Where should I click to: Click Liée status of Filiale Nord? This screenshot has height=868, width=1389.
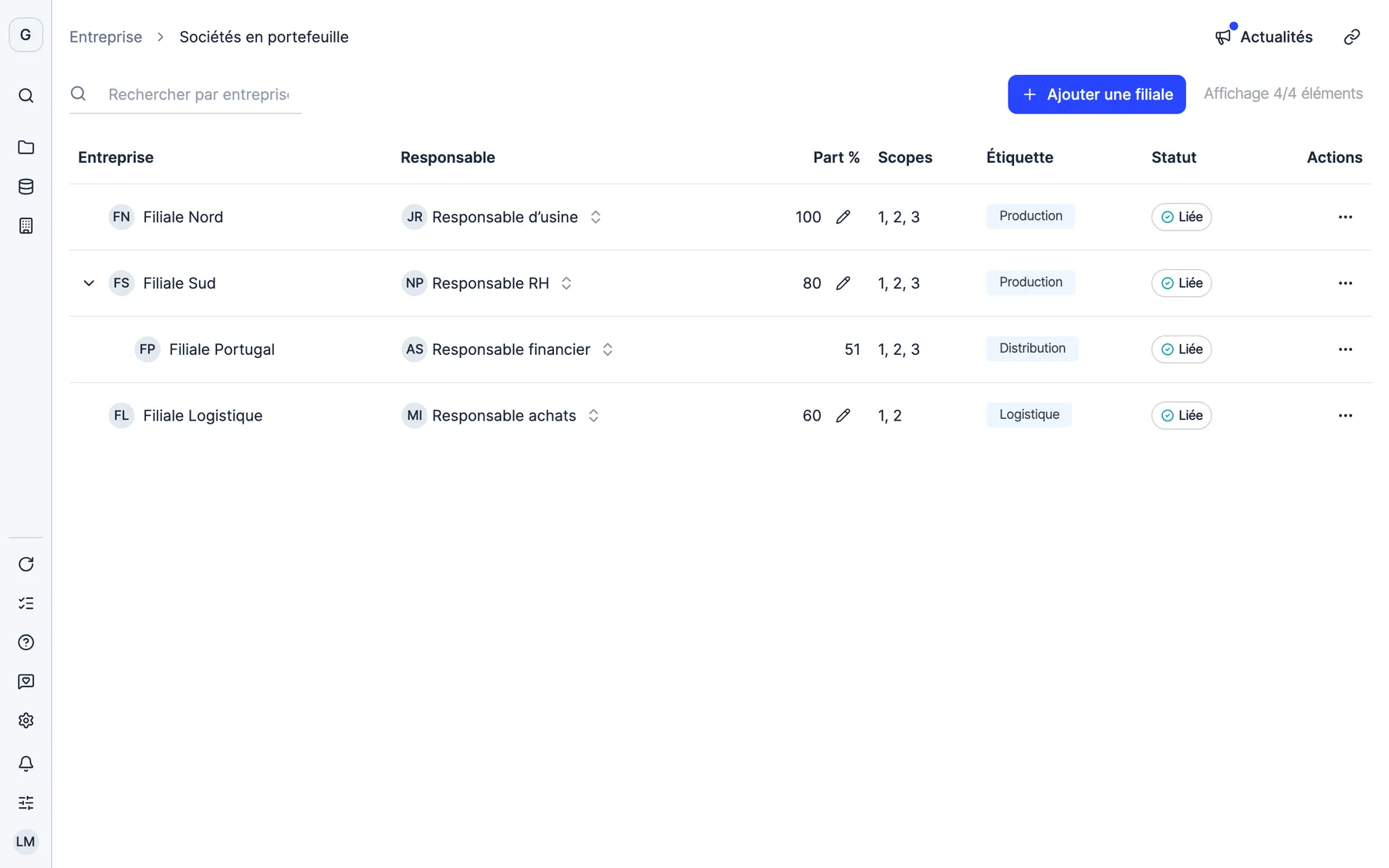(1181, 217)
